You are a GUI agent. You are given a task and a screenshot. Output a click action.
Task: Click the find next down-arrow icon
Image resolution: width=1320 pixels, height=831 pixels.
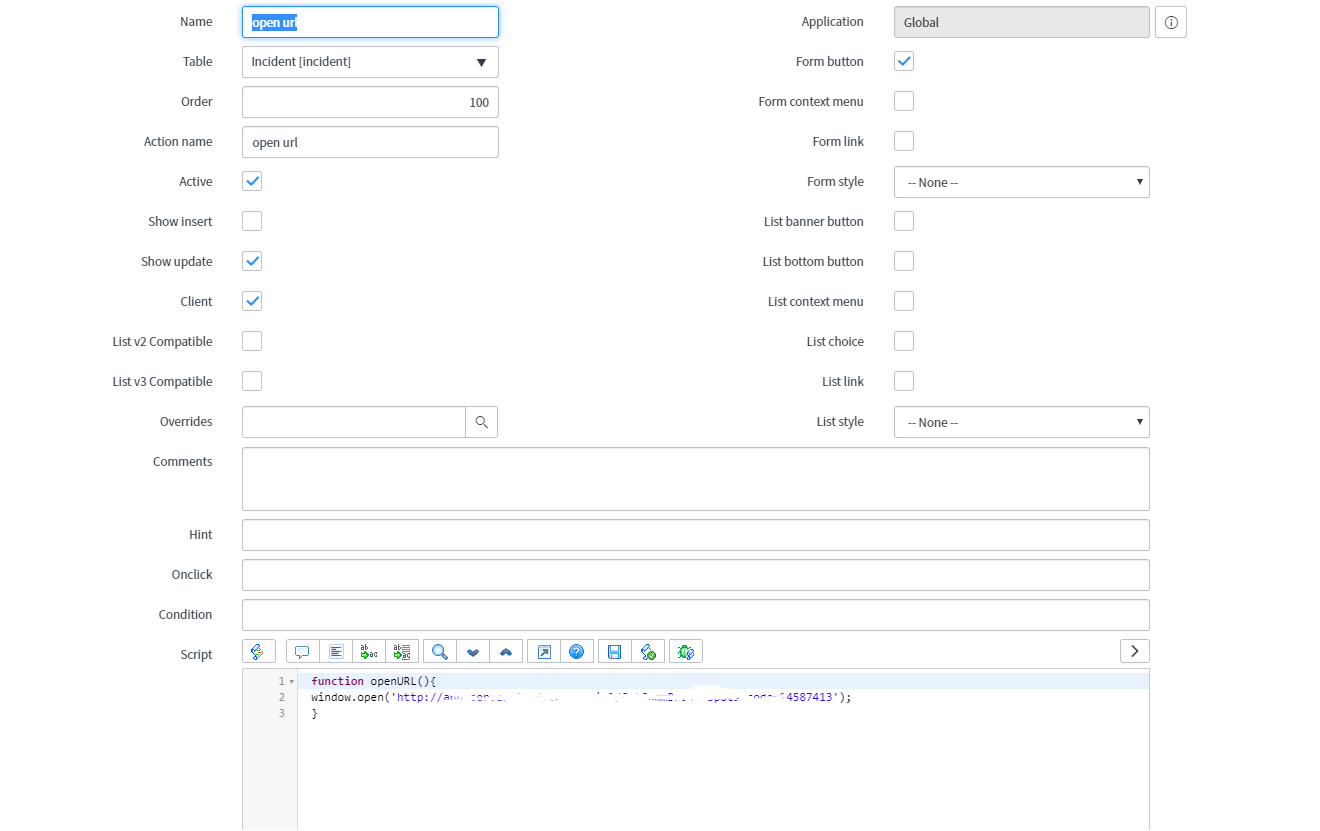(x=473, y=652)
